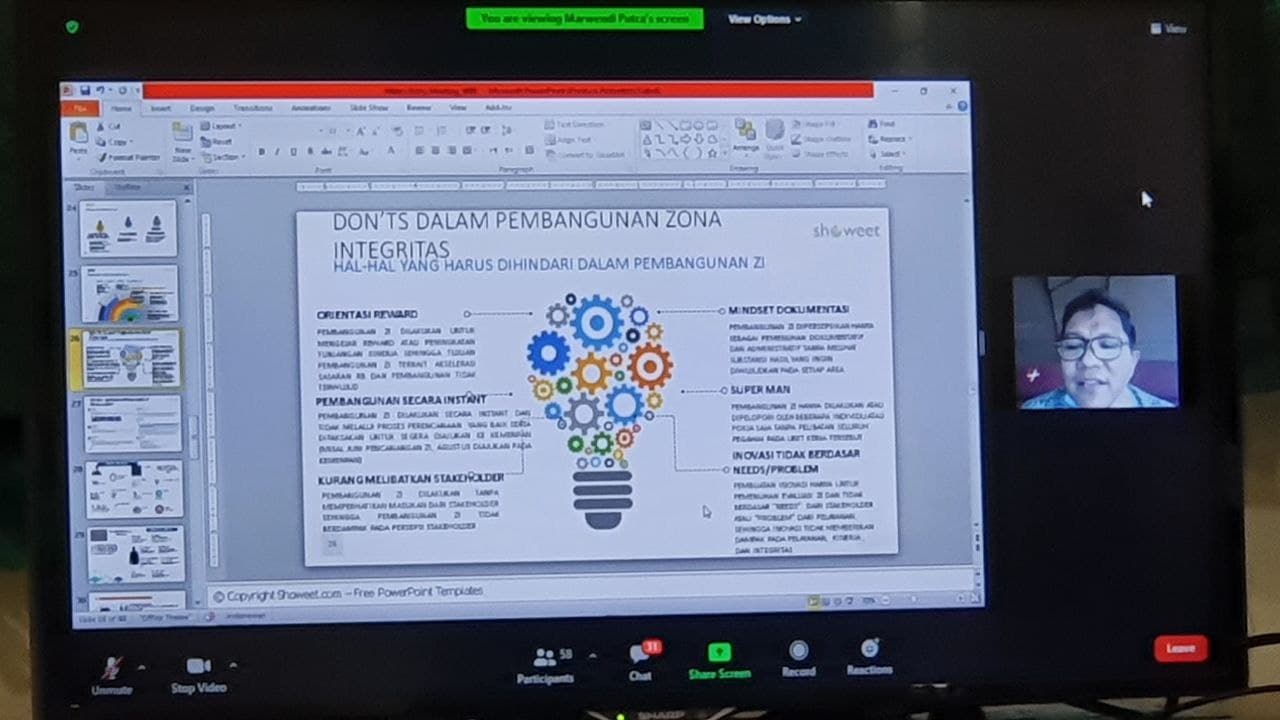Click the View button at top right
Viewport: 1280px width, 720px height.
pyautogui.click(x=1168, y=29)
